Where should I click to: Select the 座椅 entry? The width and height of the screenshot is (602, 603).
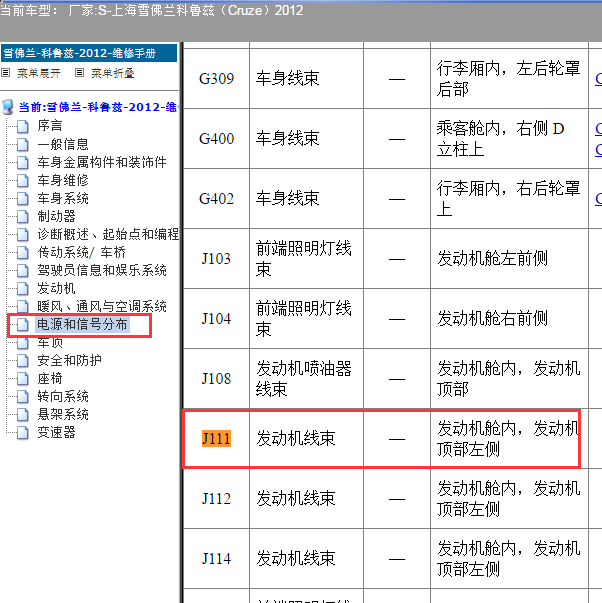pyautogui.click(x=50, y=378)
